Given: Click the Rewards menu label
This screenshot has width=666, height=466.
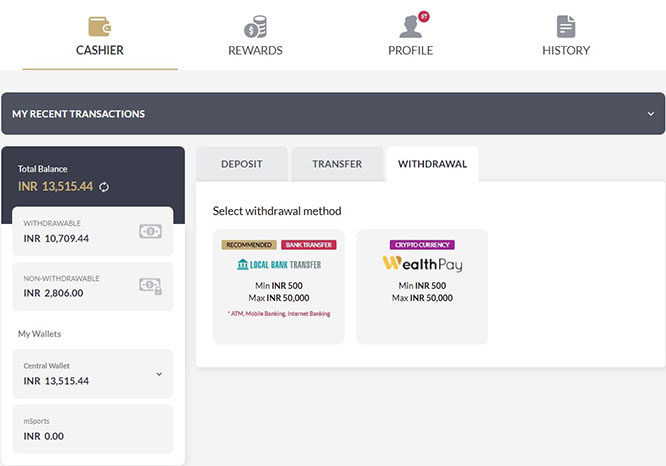Looking at the screenshot, I should pos(255,51).
